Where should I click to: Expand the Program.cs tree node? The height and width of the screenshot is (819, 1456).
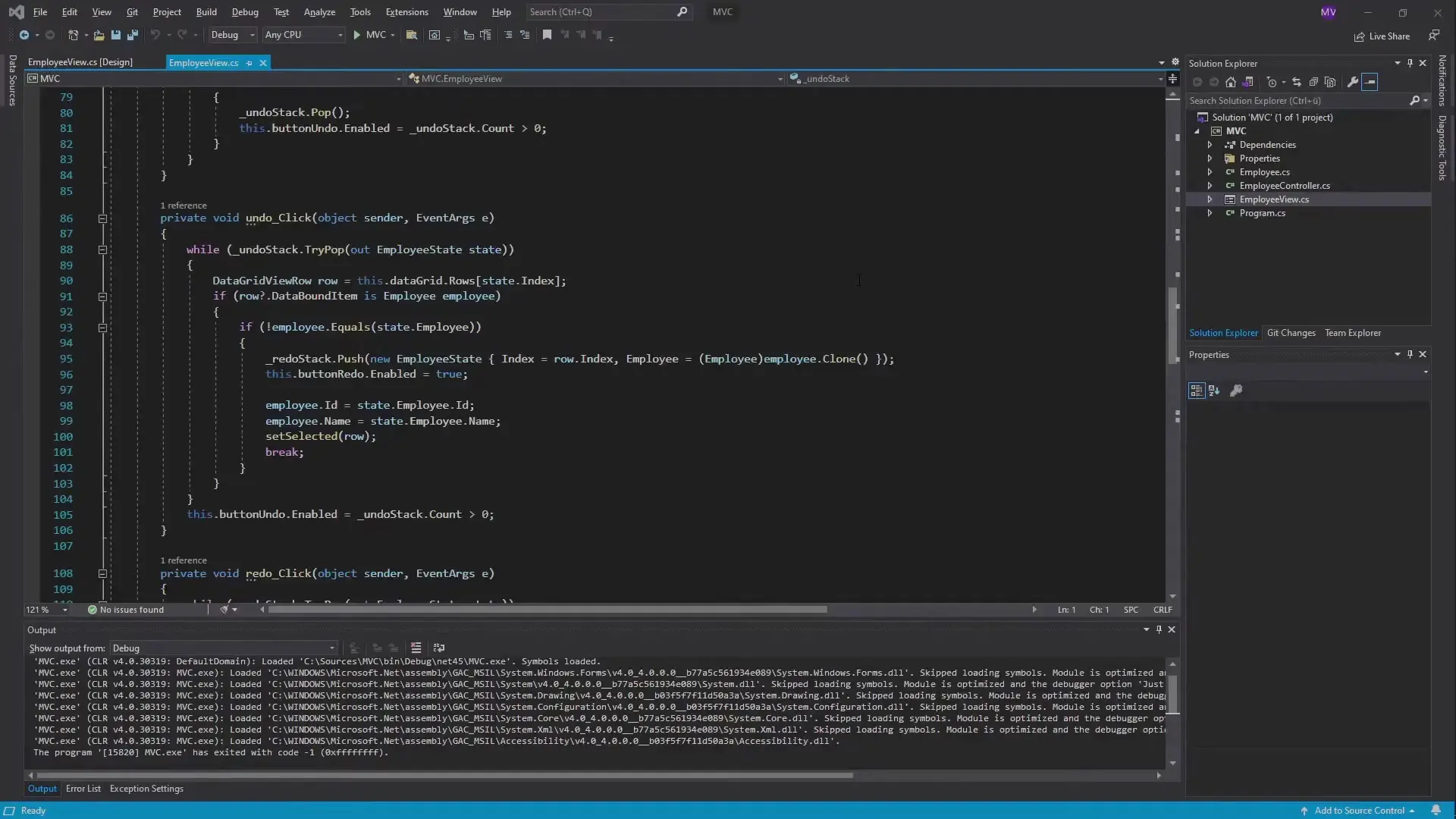coord(1210,213)
